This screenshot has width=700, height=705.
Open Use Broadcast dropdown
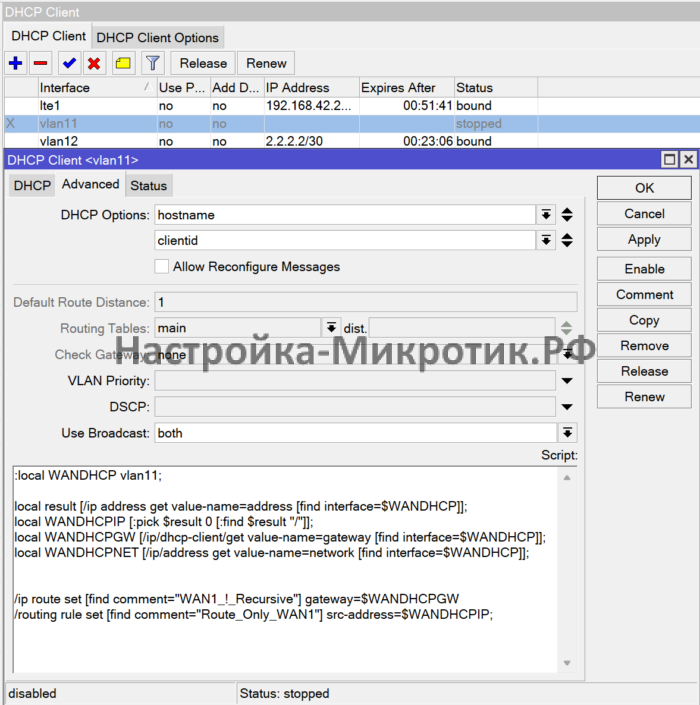pos(568,433)
